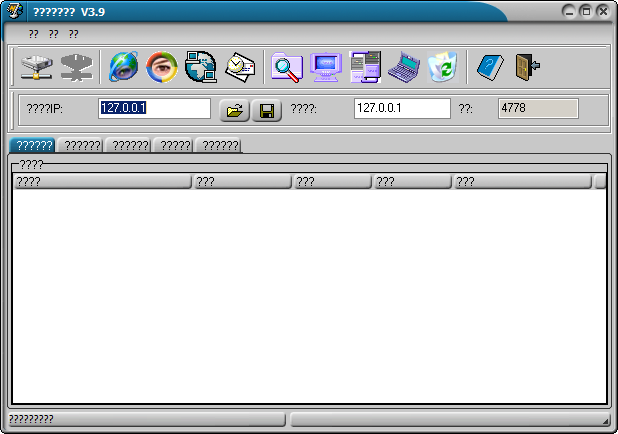Image resolution: width=618 pixels, height=434 pixels.
Task: Click the exit door icon
Action: (527, 67)
